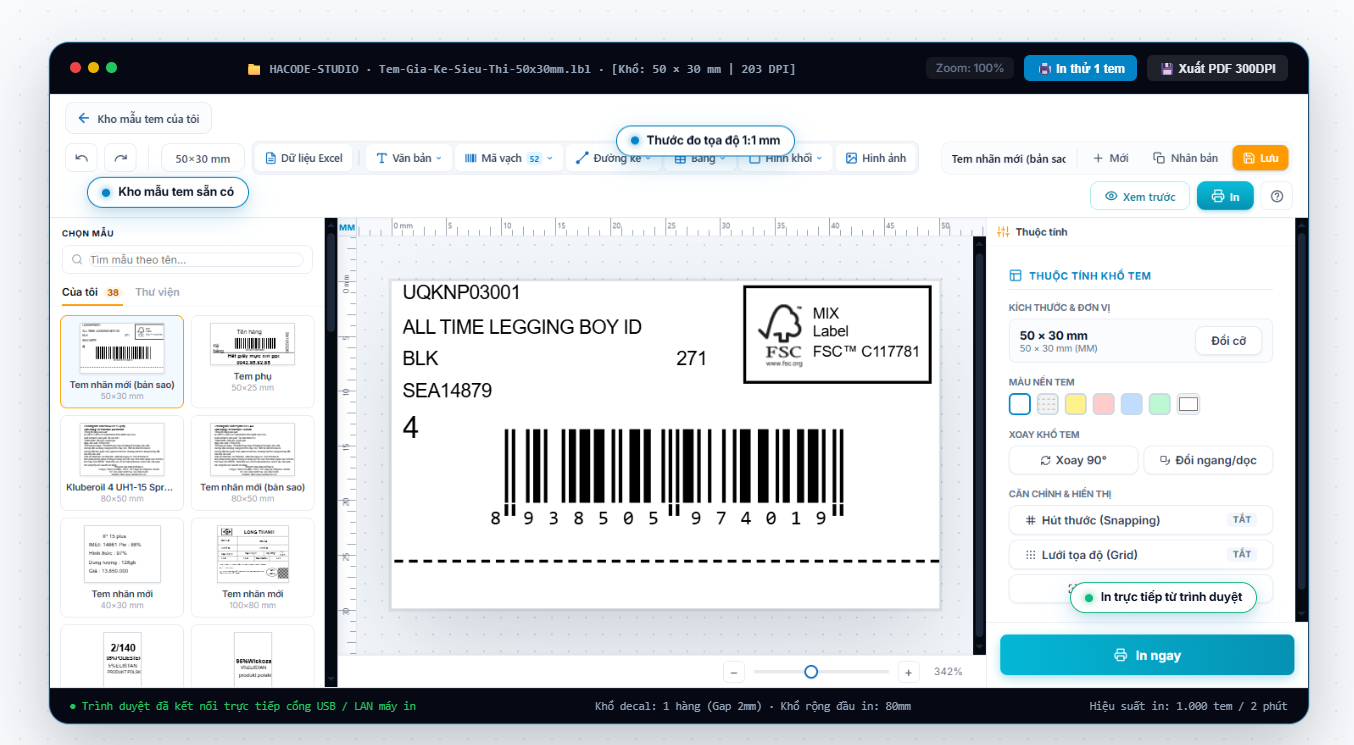1354x745 pixels.
Task: Go back to Kho mẫu tem của tôi
Action: point(139,118)
